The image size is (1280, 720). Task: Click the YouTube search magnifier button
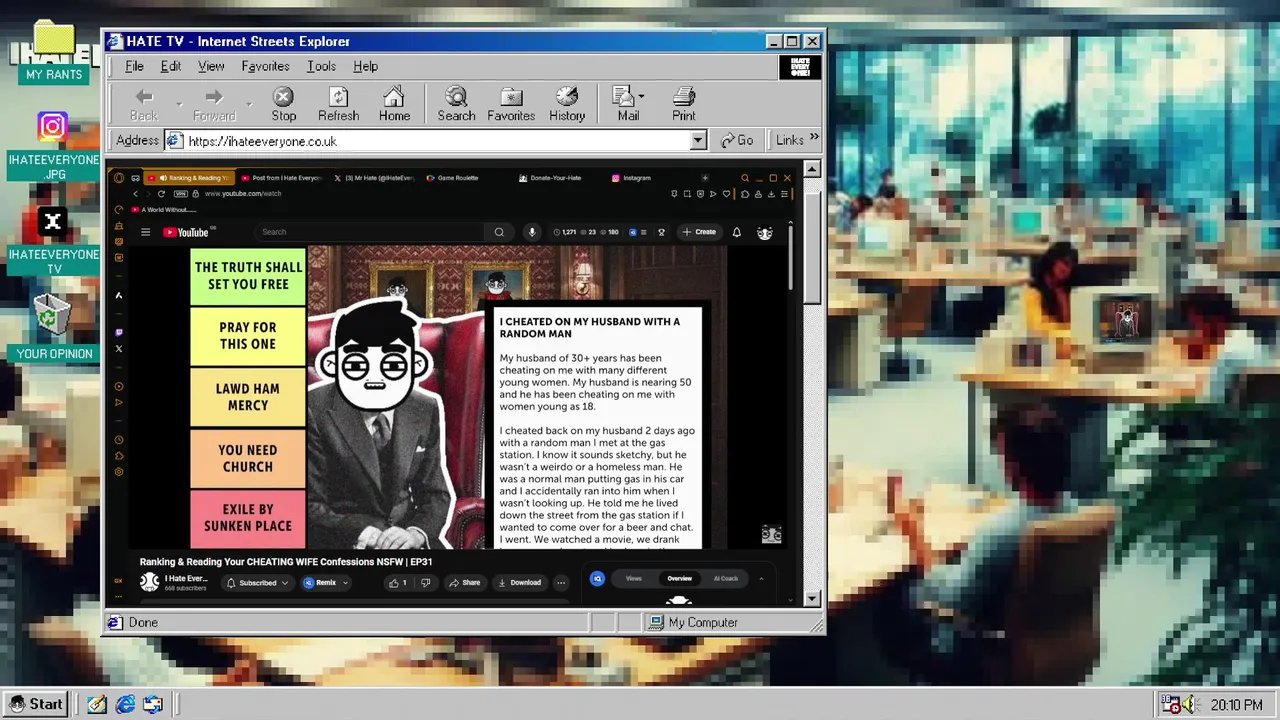499,232
